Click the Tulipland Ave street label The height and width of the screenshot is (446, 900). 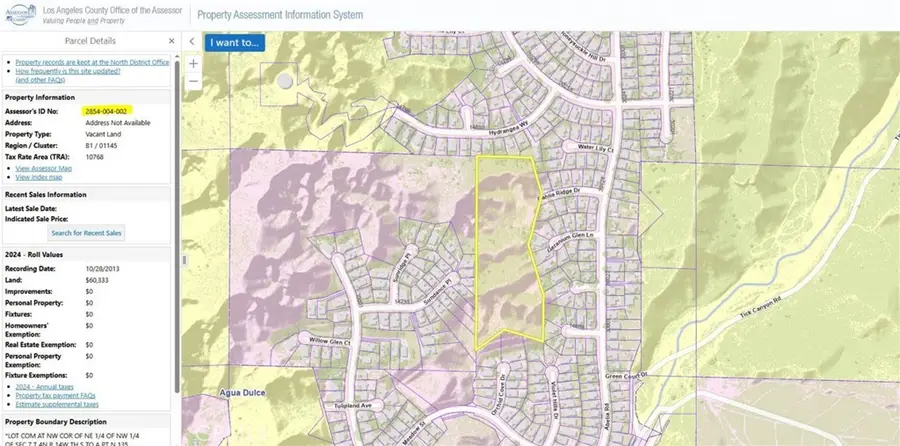(x=354, y=406)
